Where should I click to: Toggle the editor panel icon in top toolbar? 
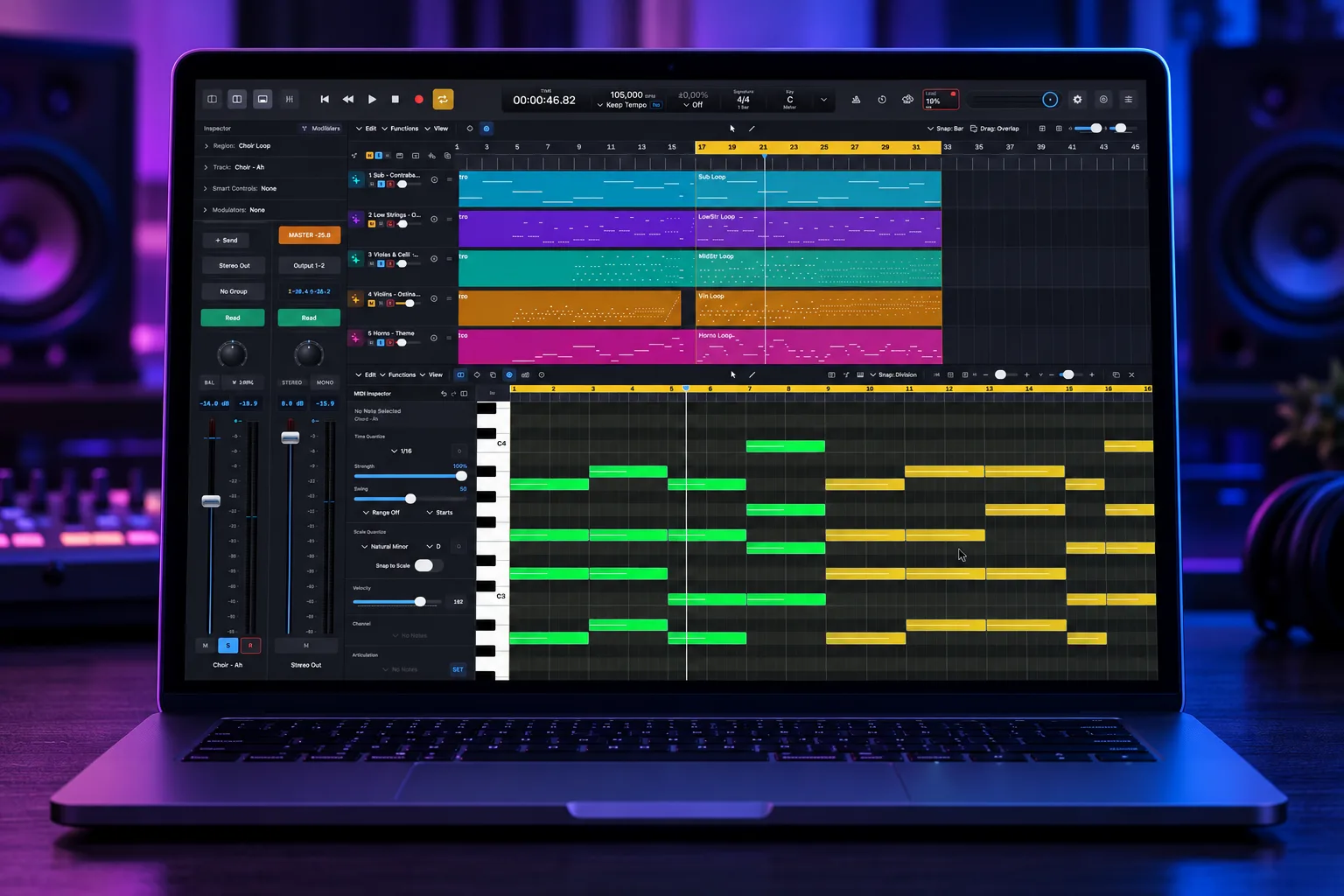(262, 100)
